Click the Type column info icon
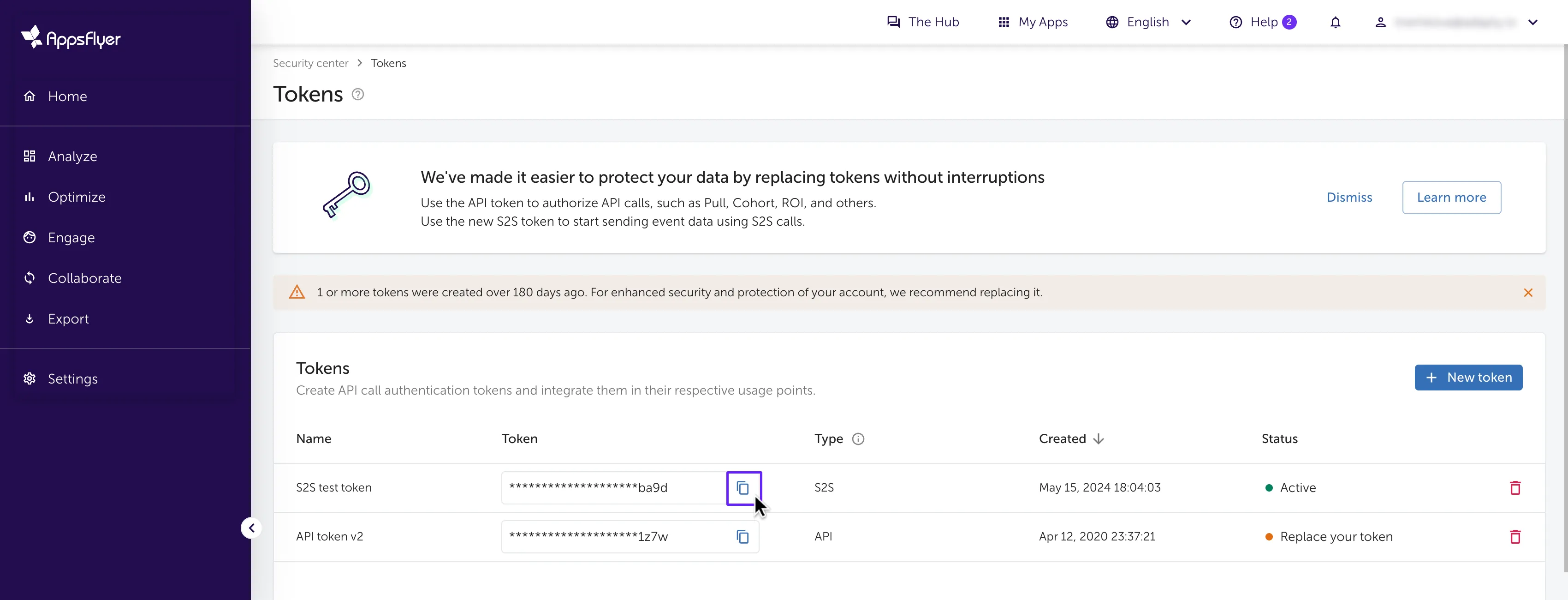Image resolution: width=1568 pixels, height=600 pixels. pos(858,439)
